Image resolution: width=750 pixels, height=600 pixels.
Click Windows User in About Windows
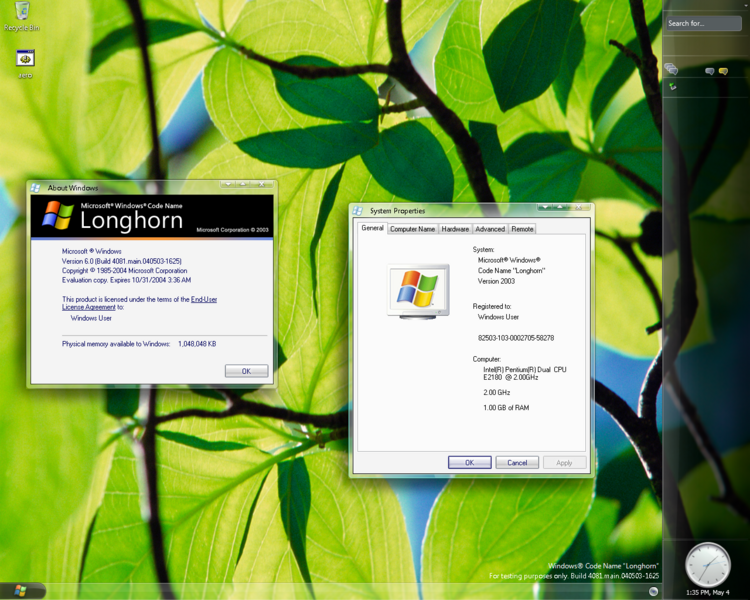[x=91, y=318]
